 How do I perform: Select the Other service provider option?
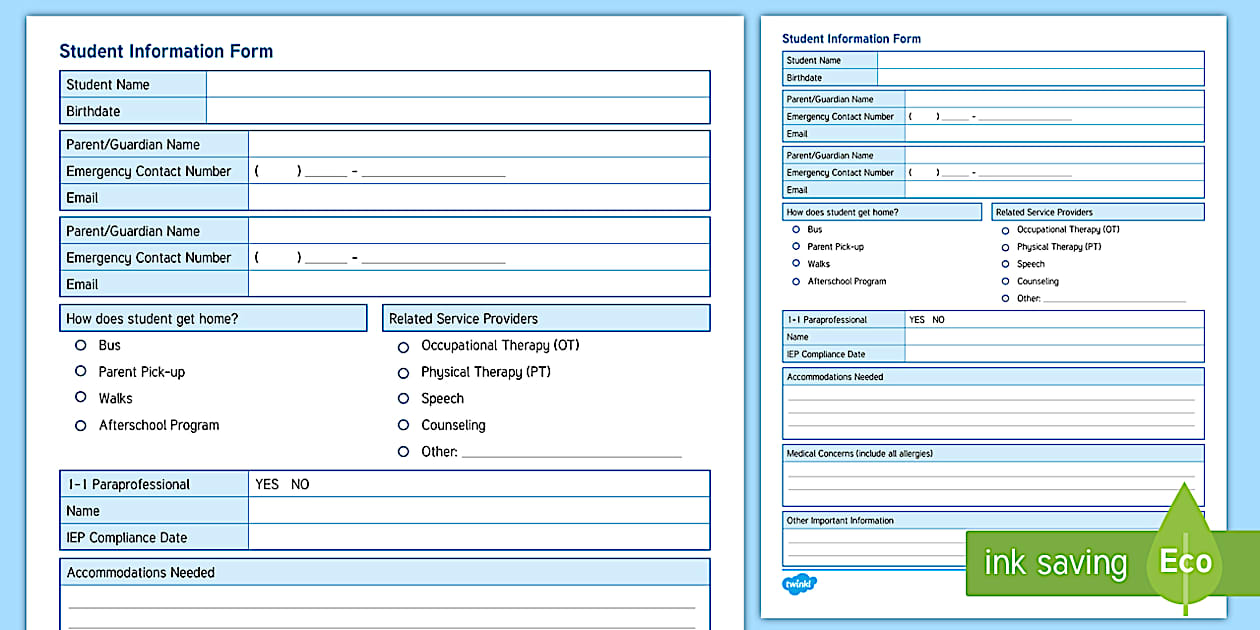tap(405, 451)
